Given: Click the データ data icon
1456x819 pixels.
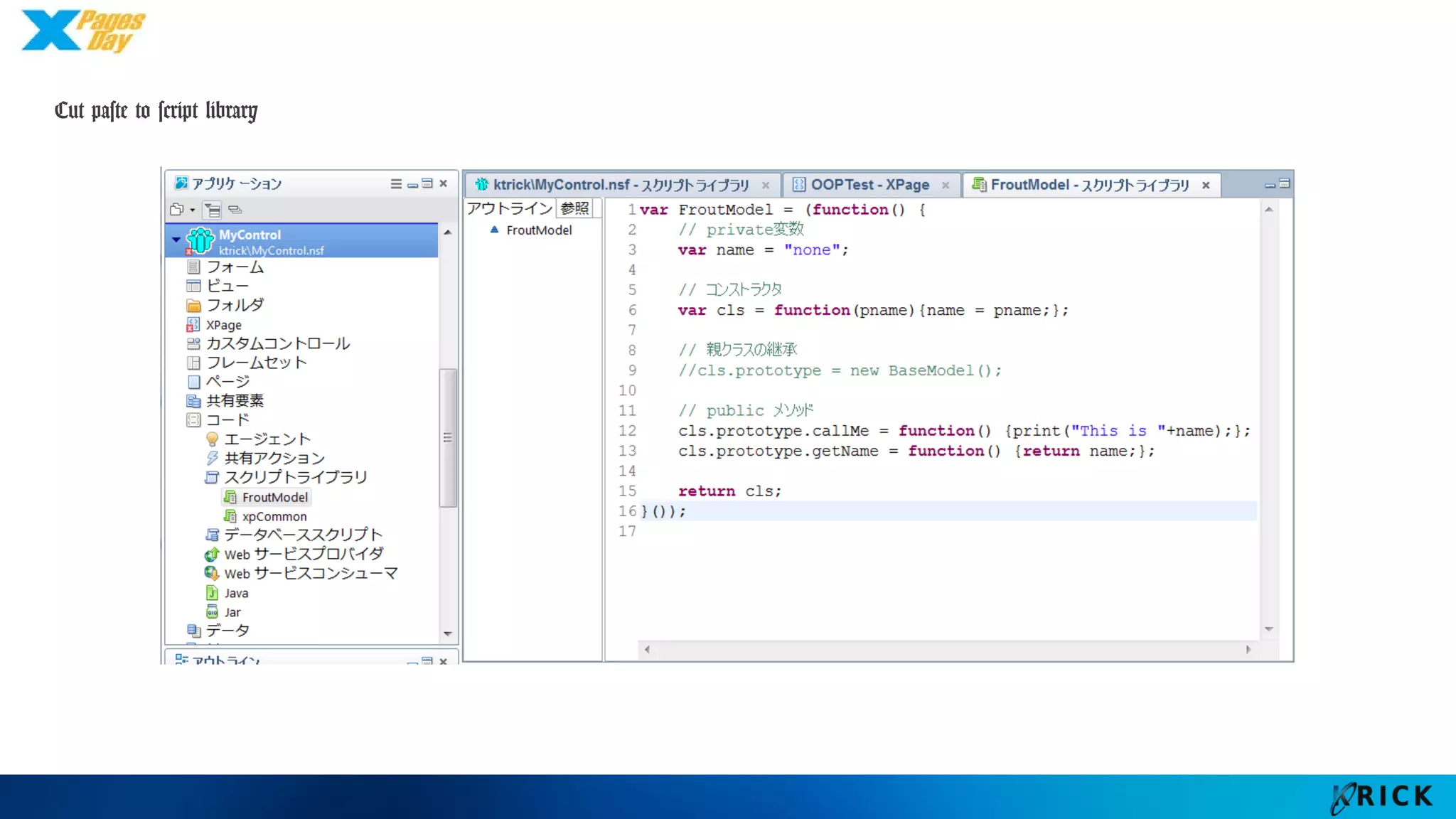Looking at the screenshot, I should (x=193, y=631).
